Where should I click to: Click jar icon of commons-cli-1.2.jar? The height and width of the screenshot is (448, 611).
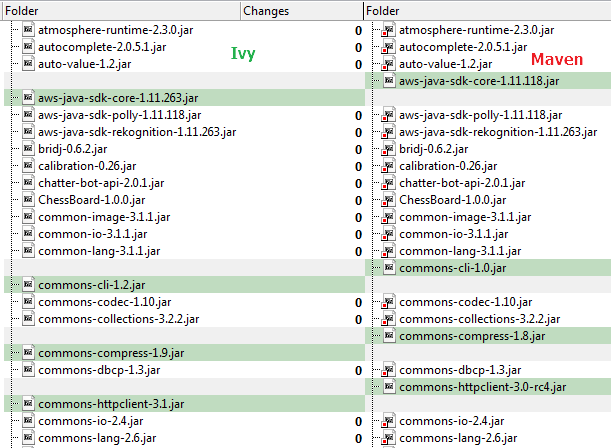tap(28, 285)
